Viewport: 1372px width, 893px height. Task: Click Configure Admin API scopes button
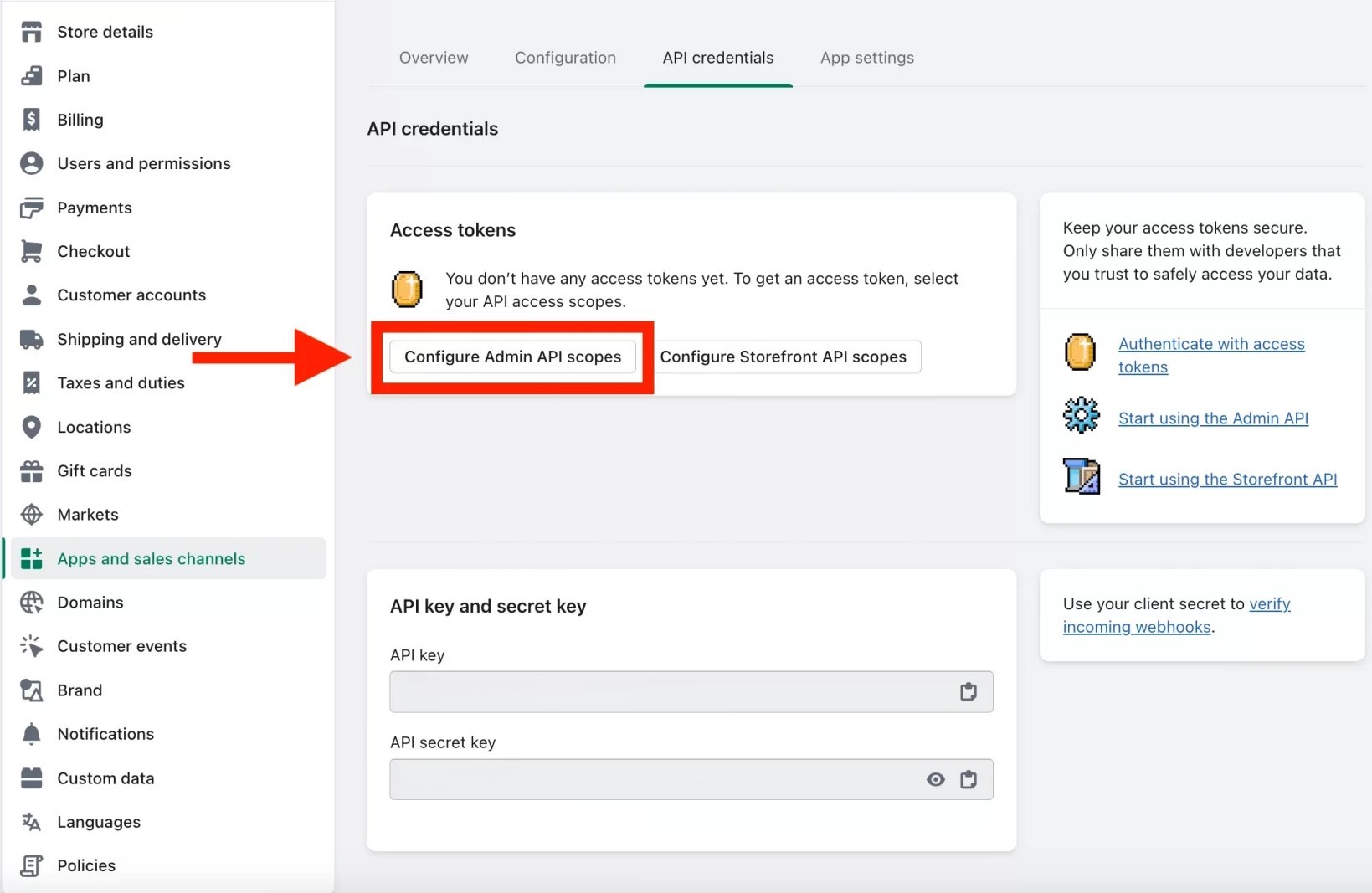click(x=512, y=357)
